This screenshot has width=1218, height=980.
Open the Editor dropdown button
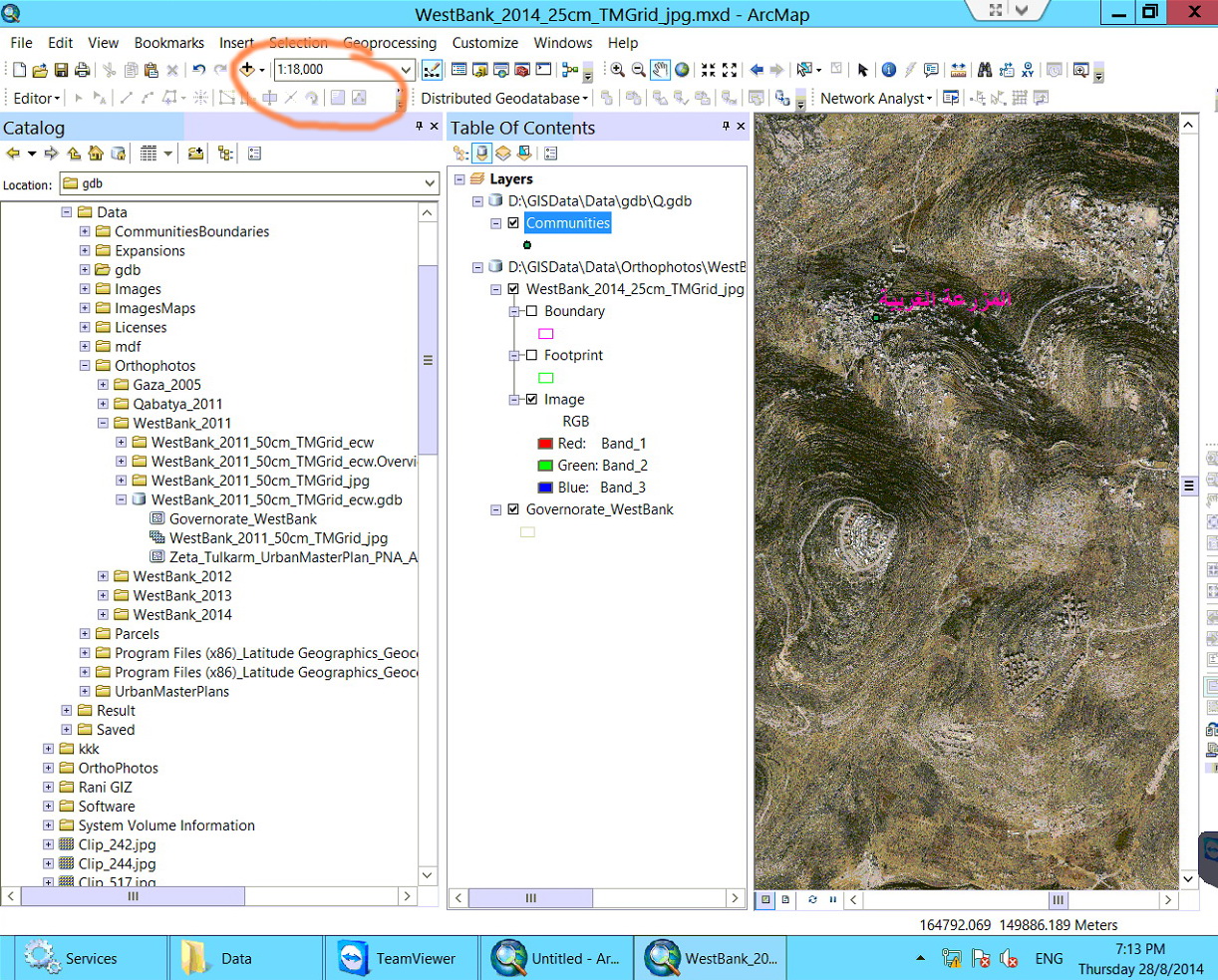point(37,98)
